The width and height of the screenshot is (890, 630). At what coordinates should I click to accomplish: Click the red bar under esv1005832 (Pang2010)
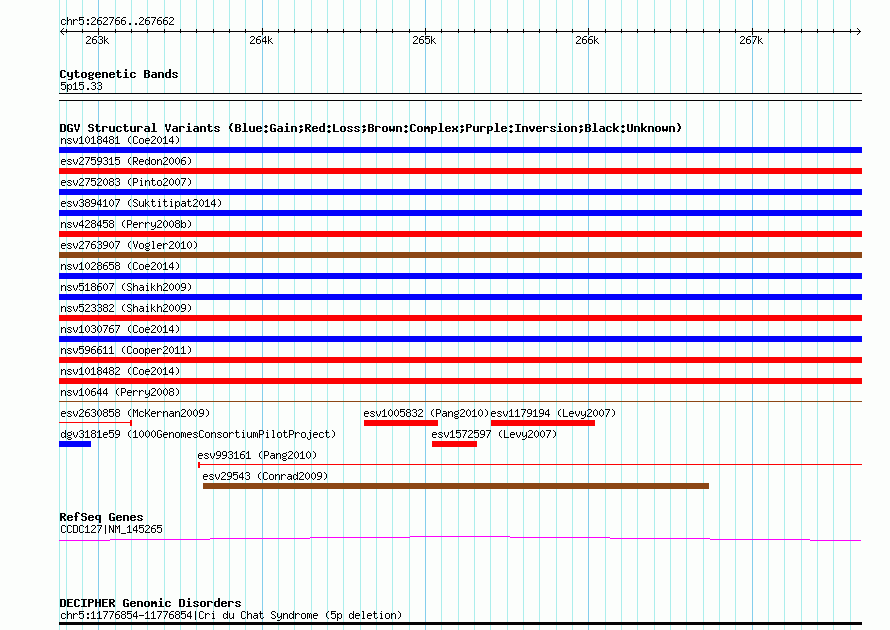[x=400, y=423]
